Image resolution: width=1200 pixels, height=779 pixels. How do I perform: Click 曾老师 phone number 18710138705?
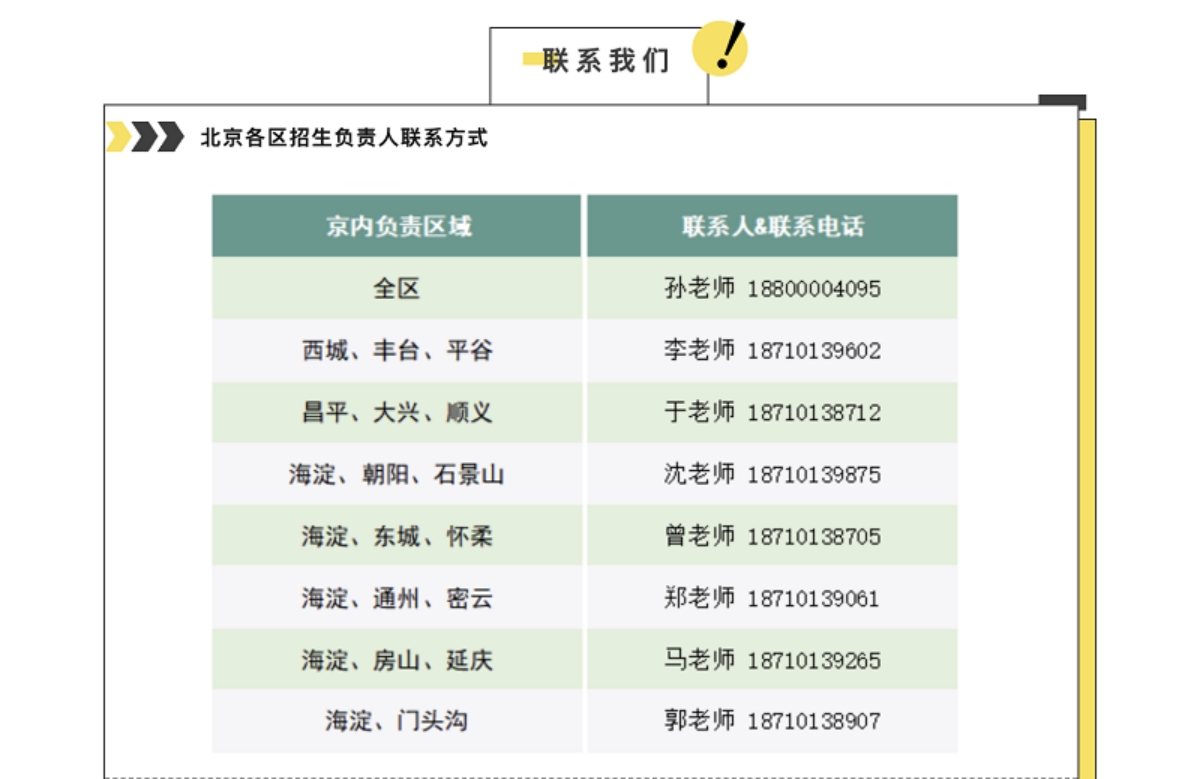[814, 537]
